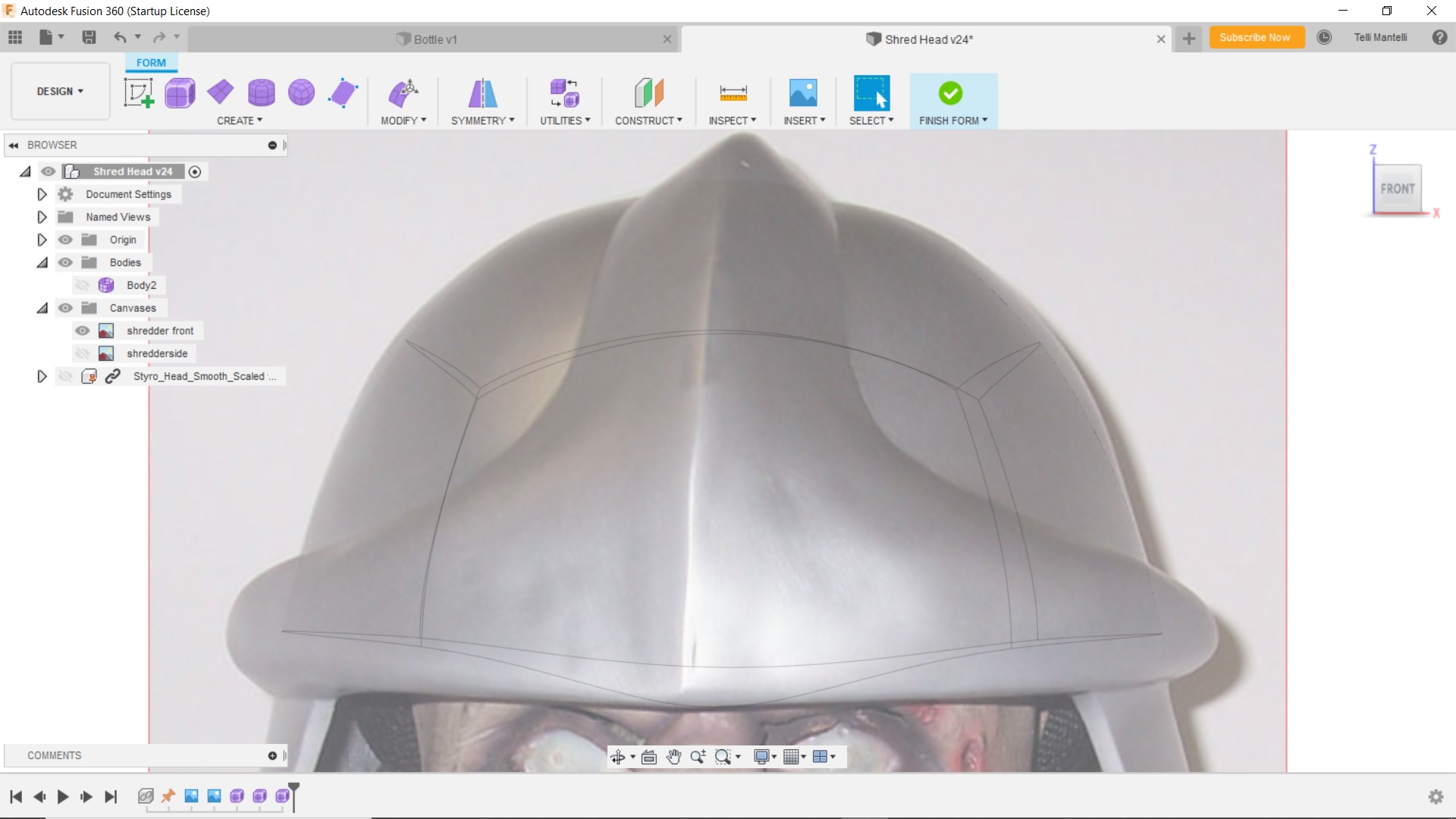
Task: Click the Fusion 360 application grid icon
Action: point(14,36)
